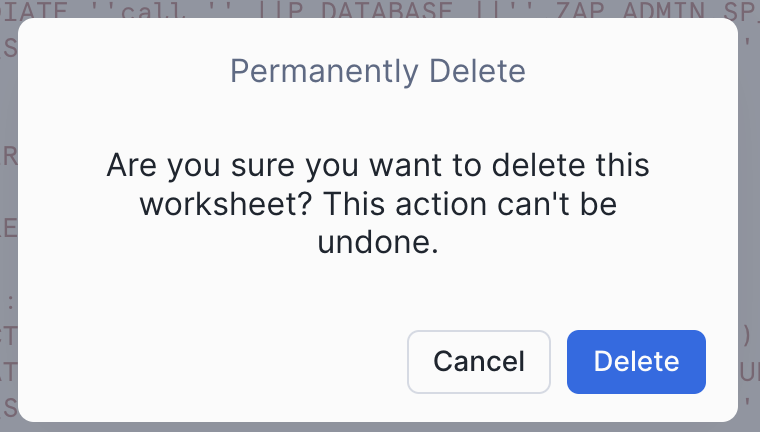Dismiss the dialog by pressing Cancel

[479, 361]
